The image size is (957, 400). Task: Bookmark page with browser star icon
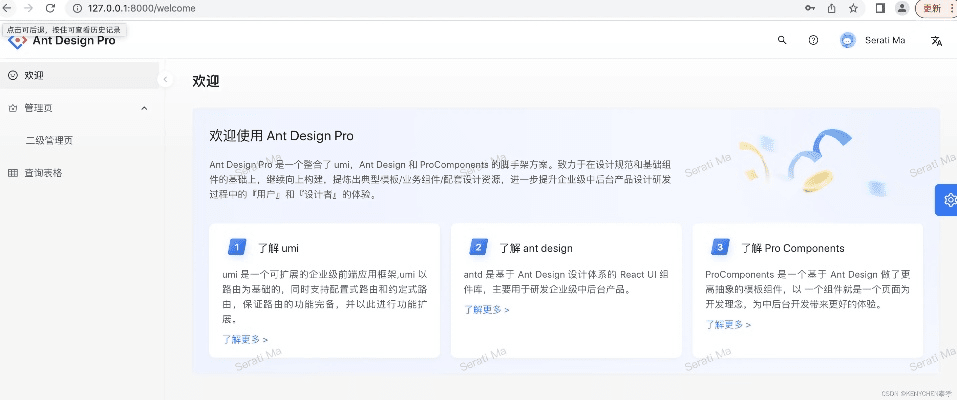(853, 8)
